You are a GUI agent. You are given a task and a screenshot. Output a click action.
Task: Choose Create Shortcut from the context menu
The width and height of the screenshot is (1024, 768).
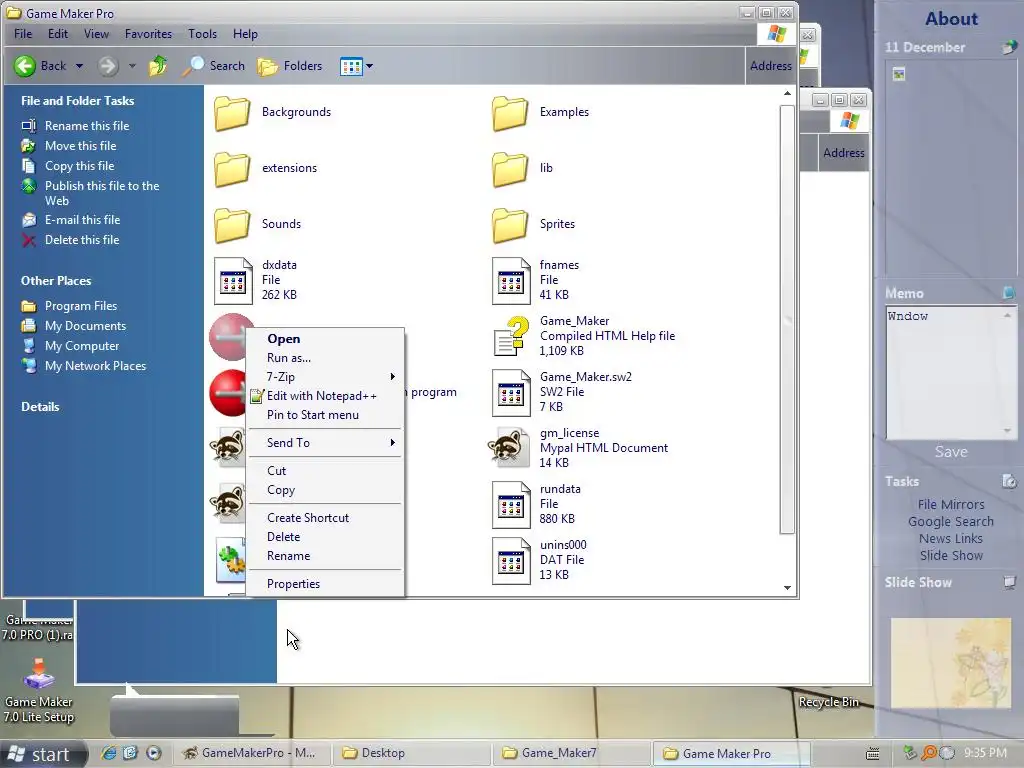325,518
